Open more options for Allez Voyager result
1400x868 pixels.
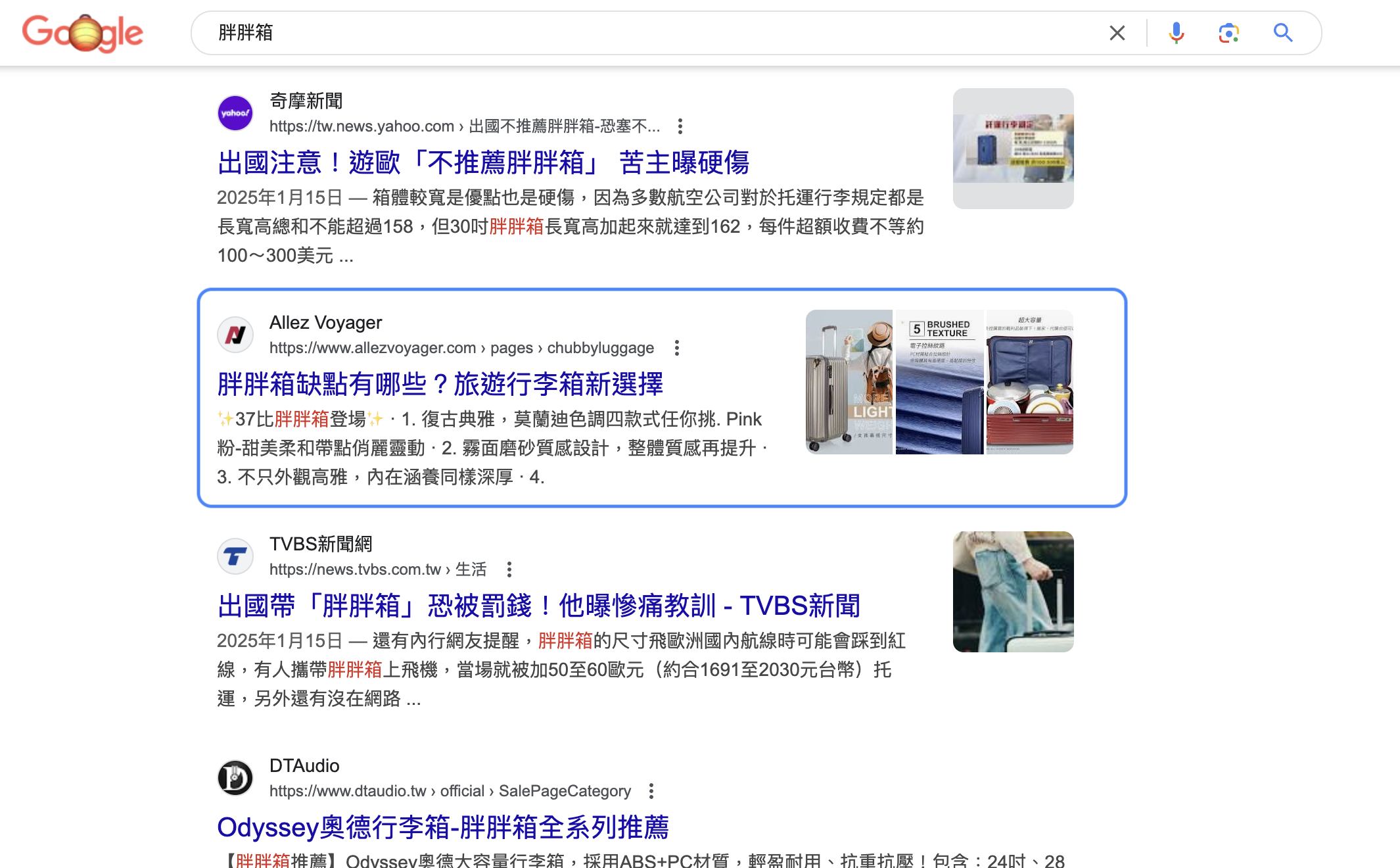pyautogui.click(x=676, y=347)
